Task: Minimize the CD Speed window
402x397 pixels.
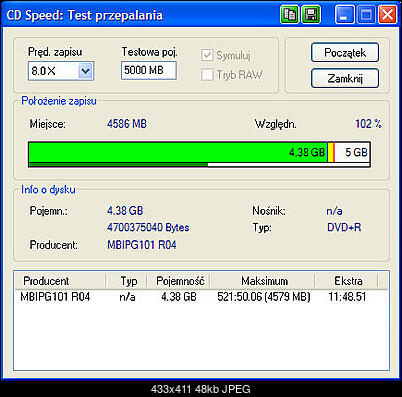Action: coord(345,15)
